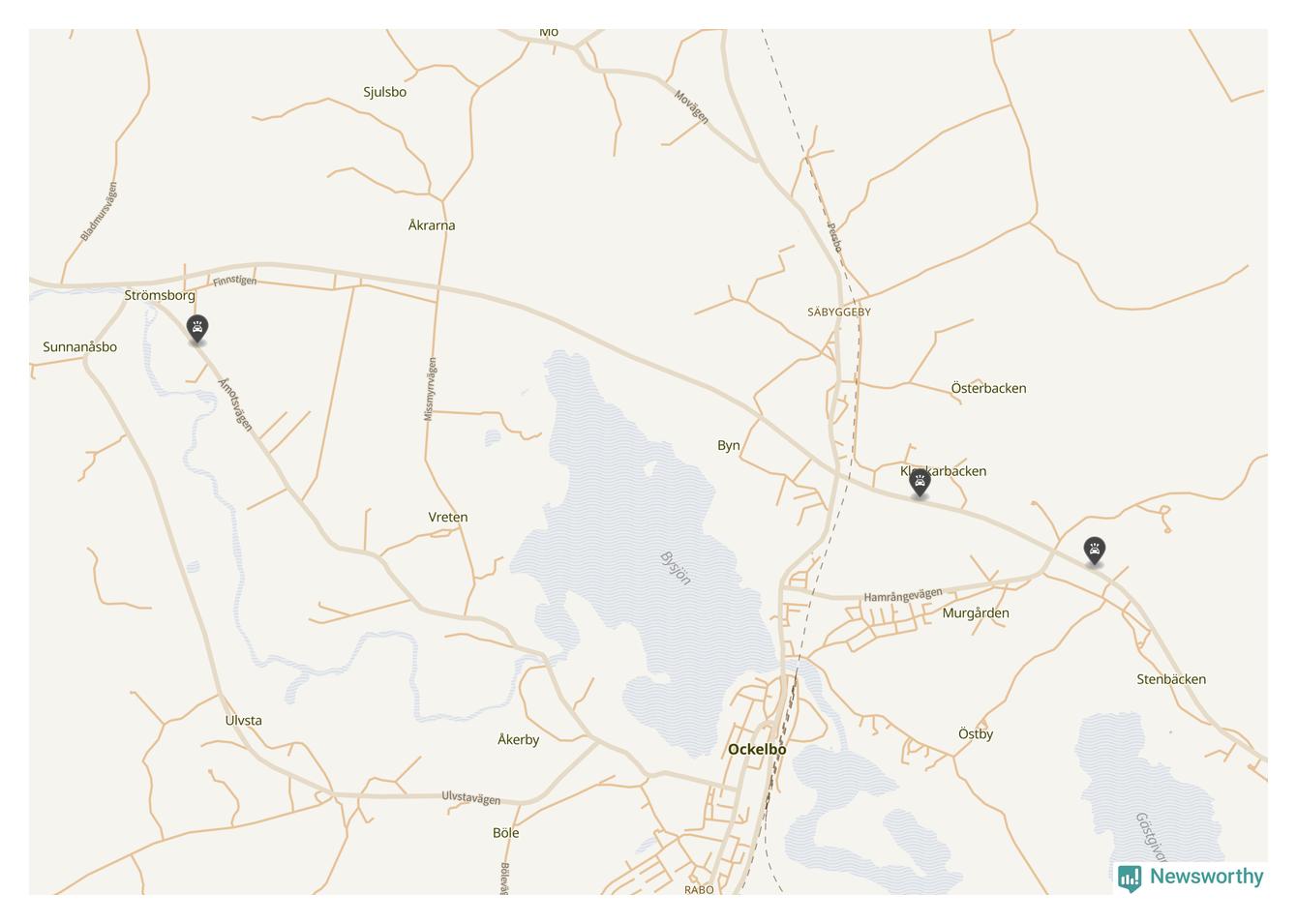The width and height of the screenshot is (1297, 924).
Task: Click the Åkerby place label
Action: 518,739
